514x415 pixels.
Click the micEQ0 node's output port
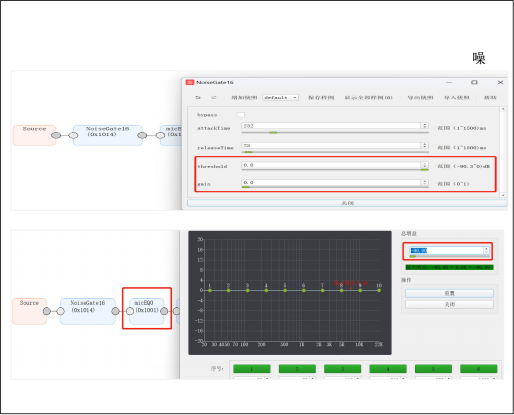164,311
